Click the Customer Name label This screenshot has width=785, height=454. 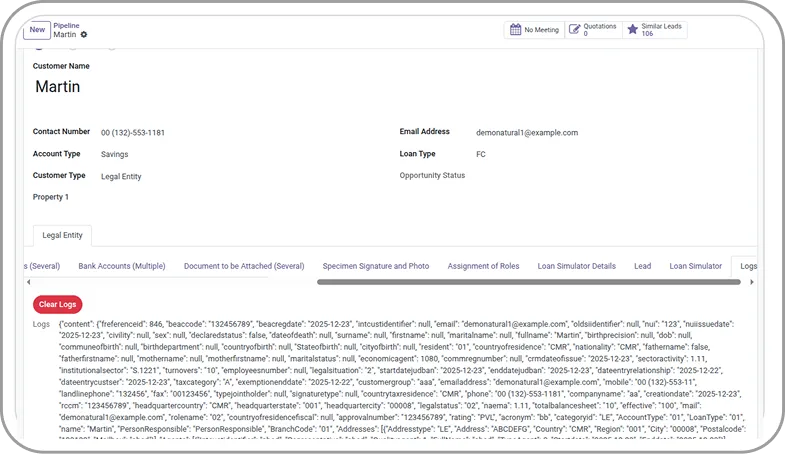(61, 66)
